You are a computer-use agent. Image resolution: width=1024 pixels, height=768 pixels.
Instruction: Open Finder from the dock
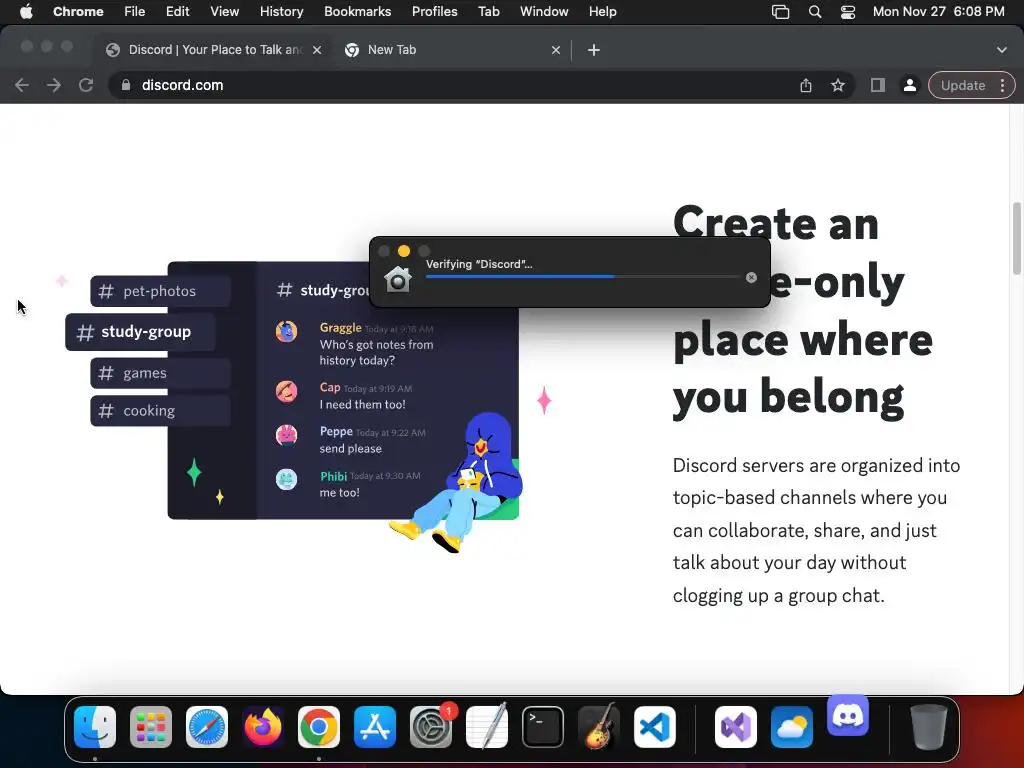click(x=95, y=727)
